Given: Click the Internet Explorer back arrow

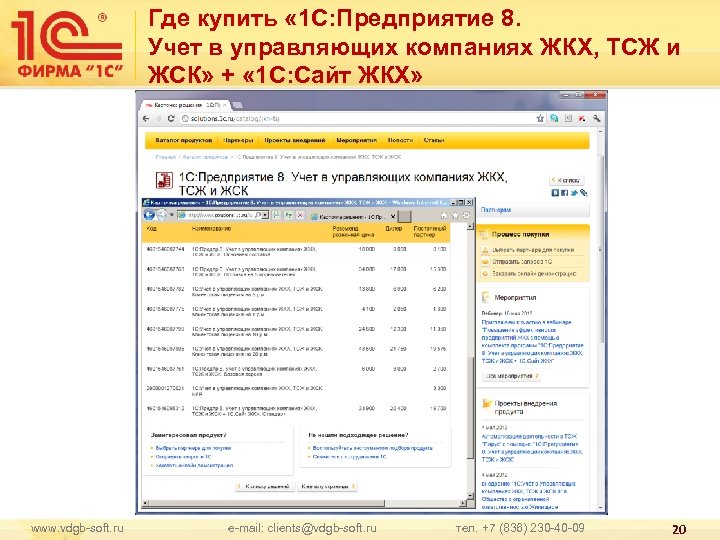Looking at the screenshot, I should tap(149, 215).
